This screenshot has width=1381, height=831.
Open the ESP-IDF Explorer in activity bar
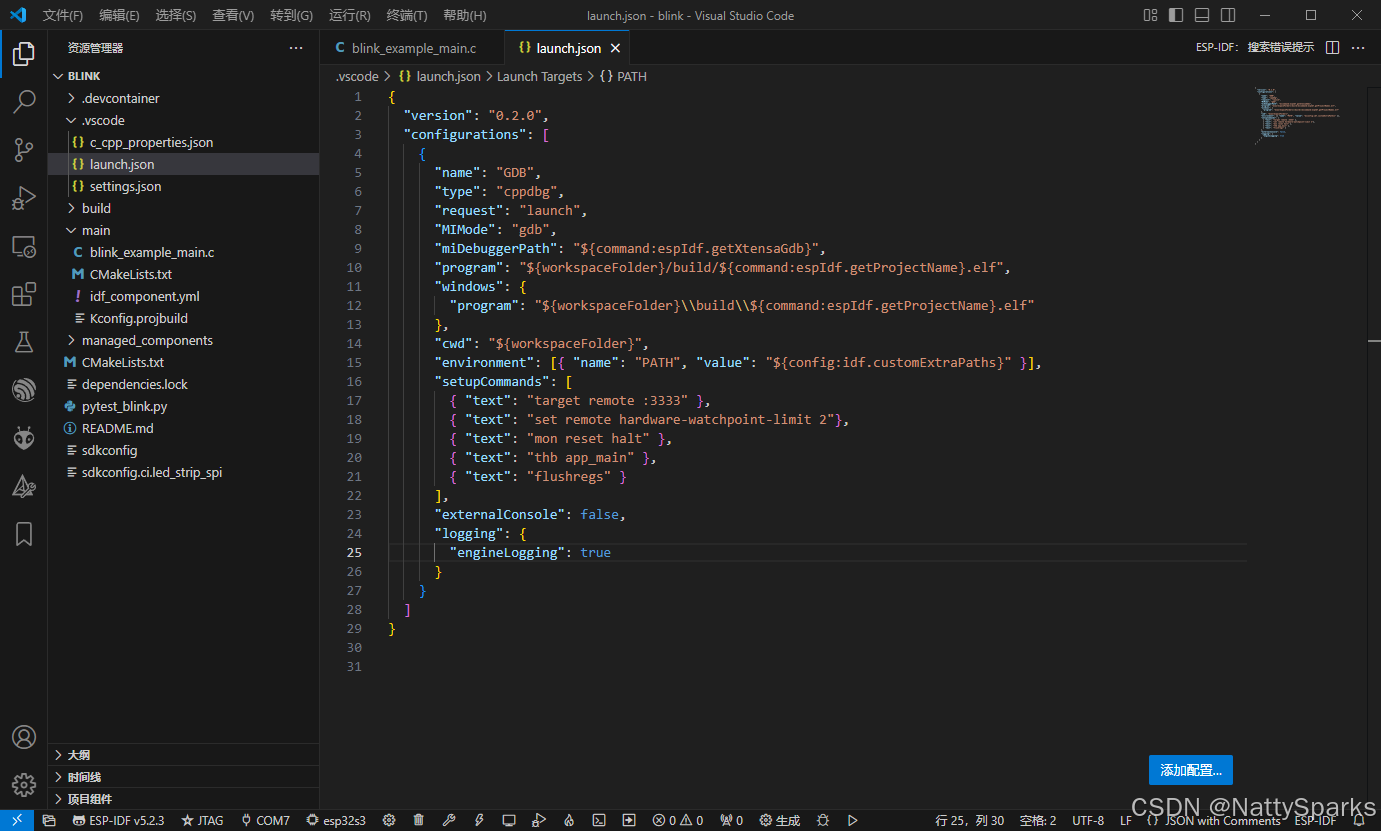pos(24,390)
